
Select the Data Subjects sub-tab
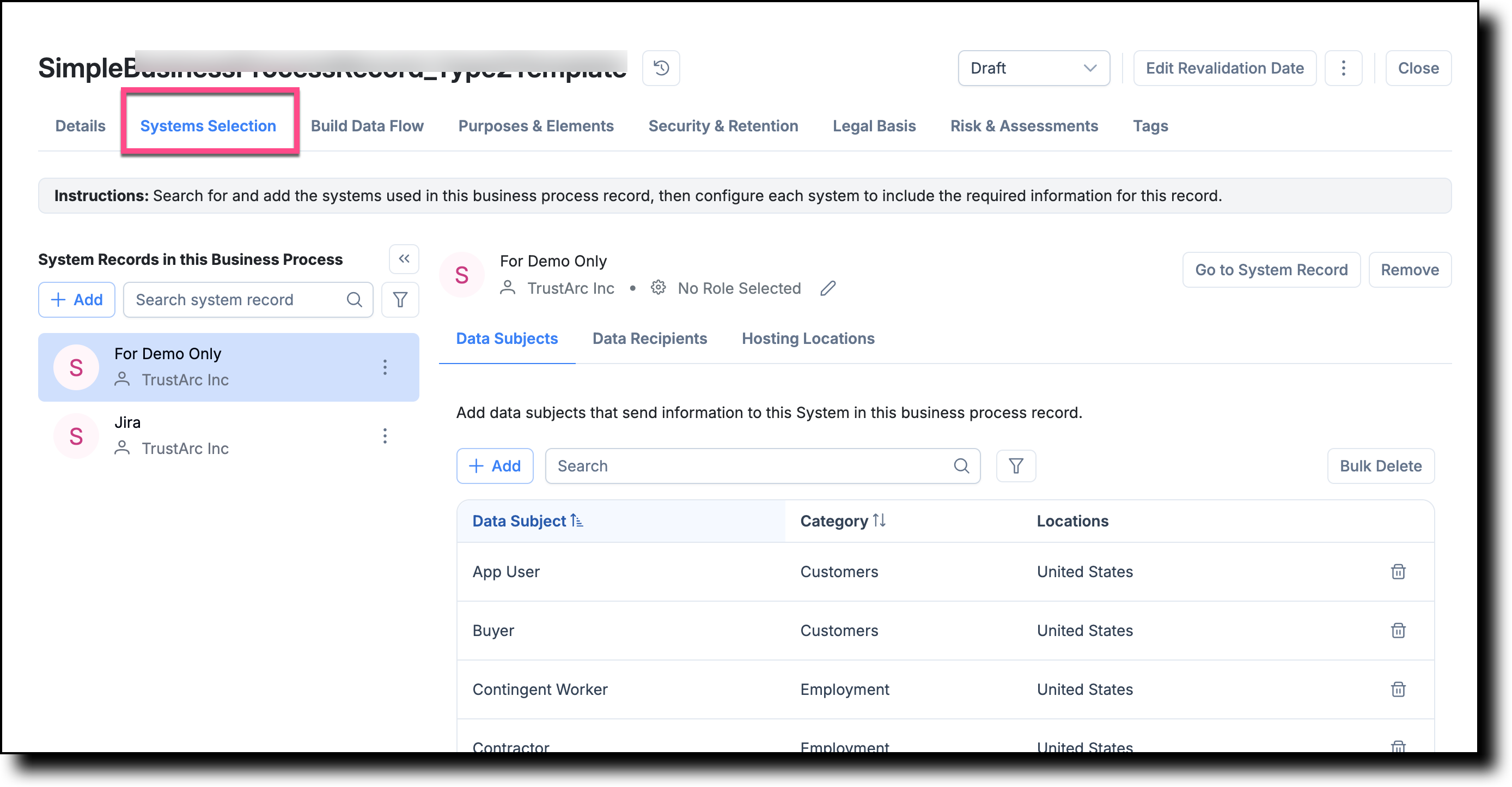coord(507,339)
